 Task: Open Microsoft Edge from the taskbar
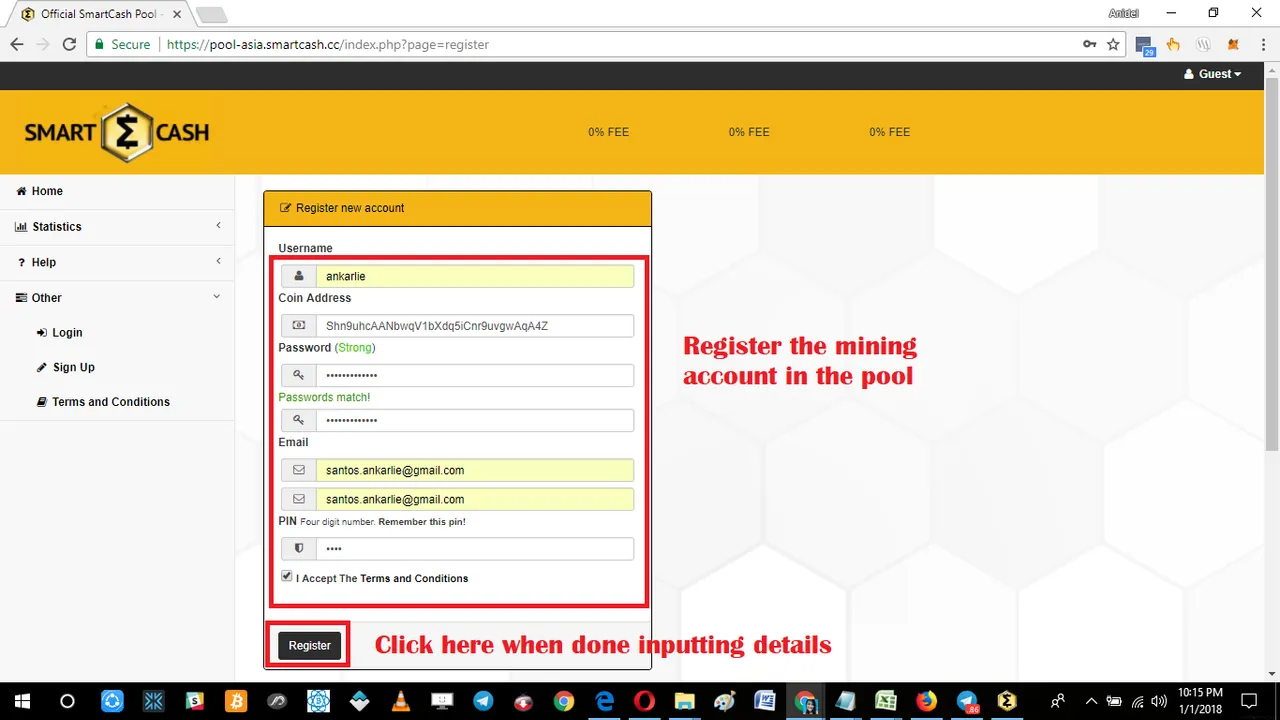(x=605, y=701)
